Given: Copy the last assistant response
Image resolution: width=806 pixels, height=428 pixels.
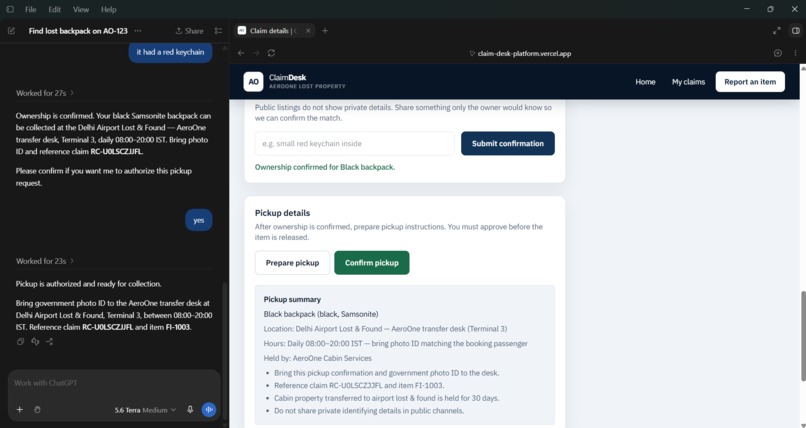Looking at the screenshot, I should [21, 341].
